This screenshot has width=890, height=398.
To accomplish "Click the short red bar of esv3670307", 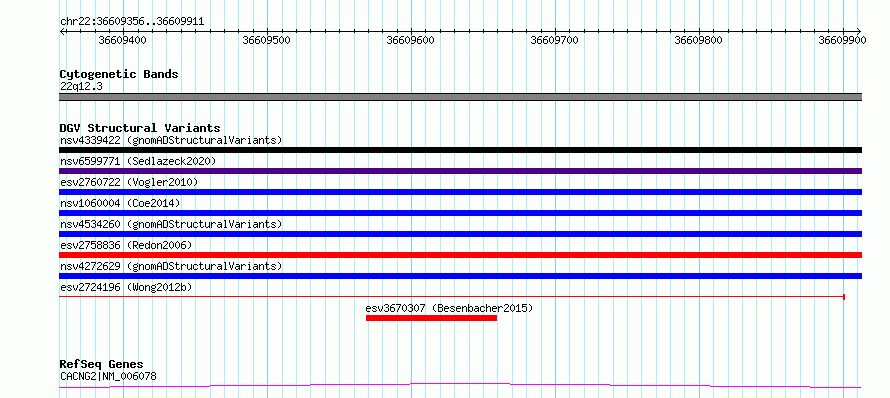I will click(431, 318).
